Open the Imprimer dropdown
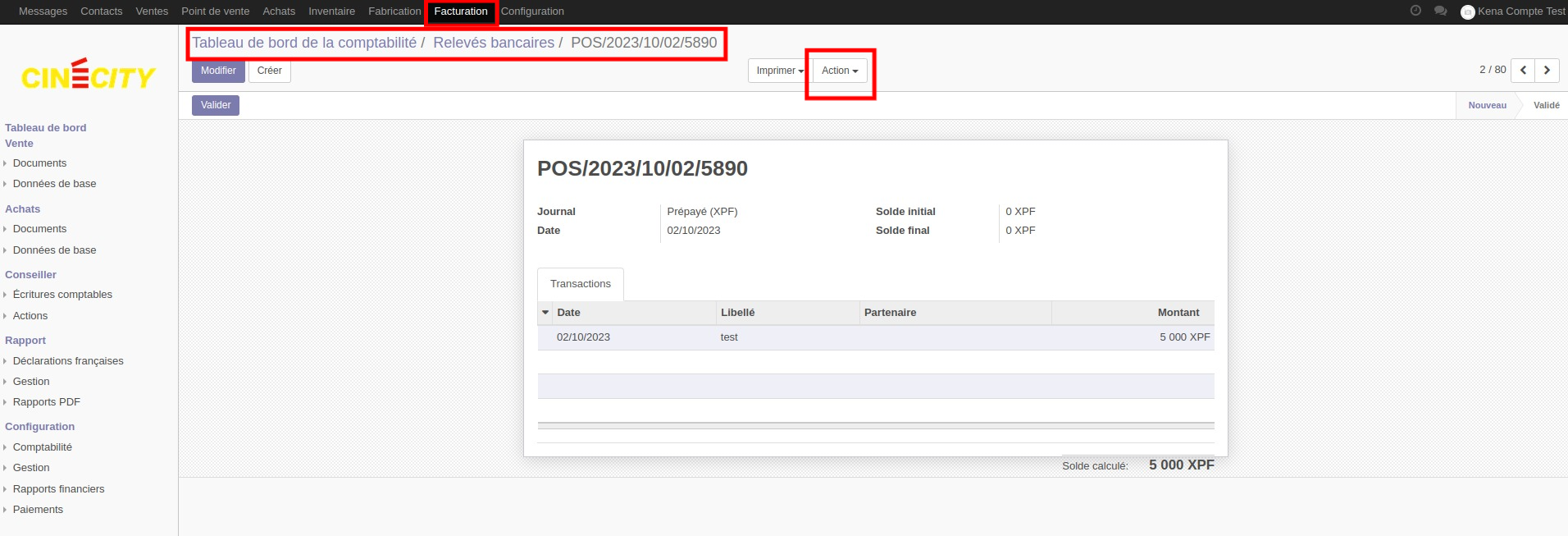Viewport: 1568px width, 536px height. [x=779, y=71]
